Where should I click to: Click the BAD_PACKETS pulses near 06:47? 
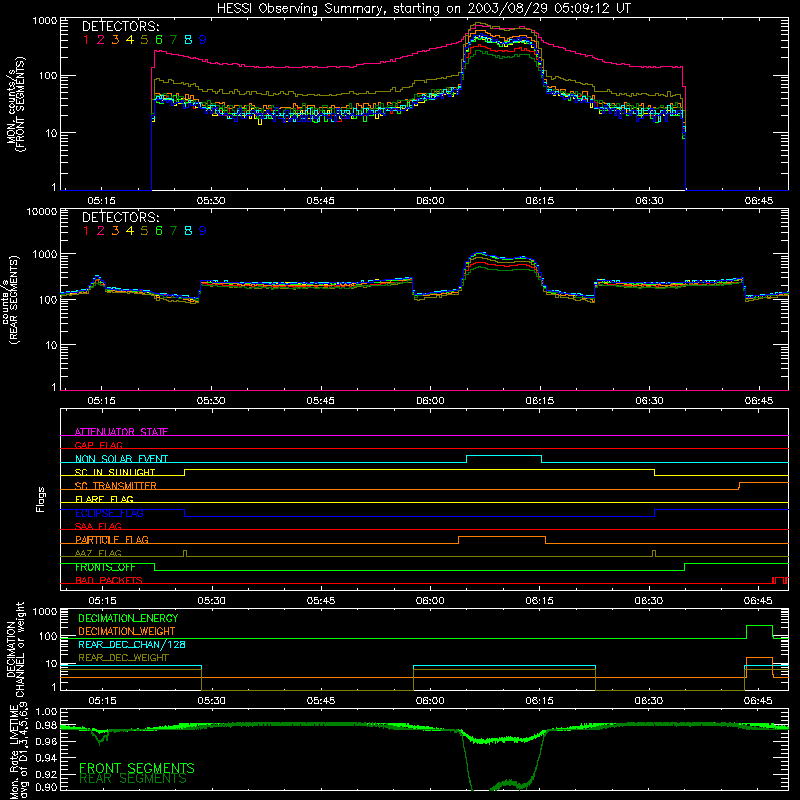click(780, 580)
